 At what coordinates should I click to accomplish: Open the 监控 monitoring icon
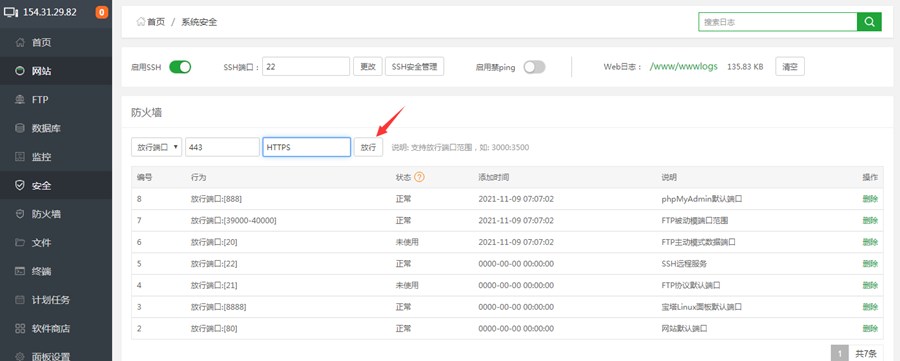tap(20, 157)
